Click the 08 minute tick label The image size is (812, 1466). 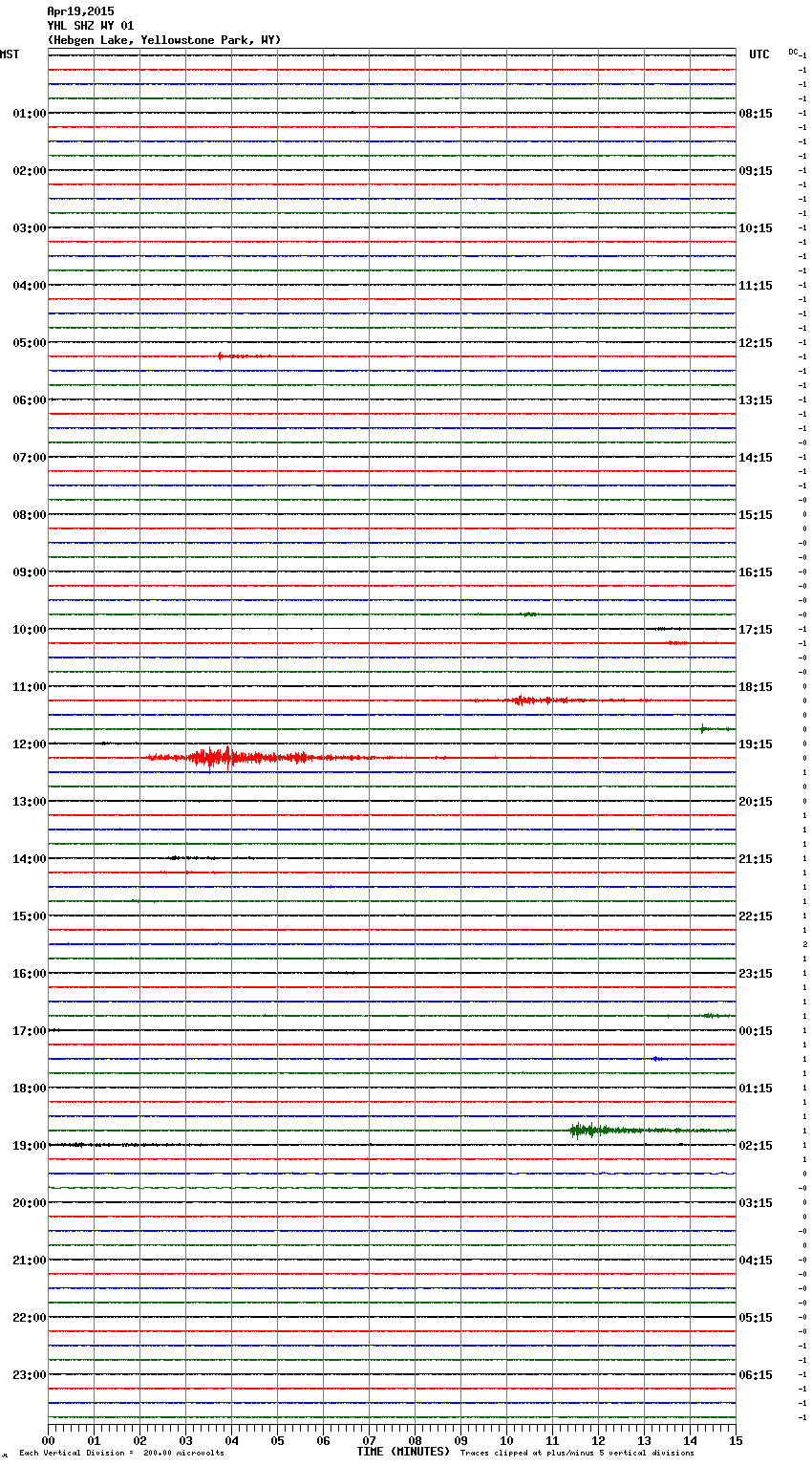click(415, 1441)
